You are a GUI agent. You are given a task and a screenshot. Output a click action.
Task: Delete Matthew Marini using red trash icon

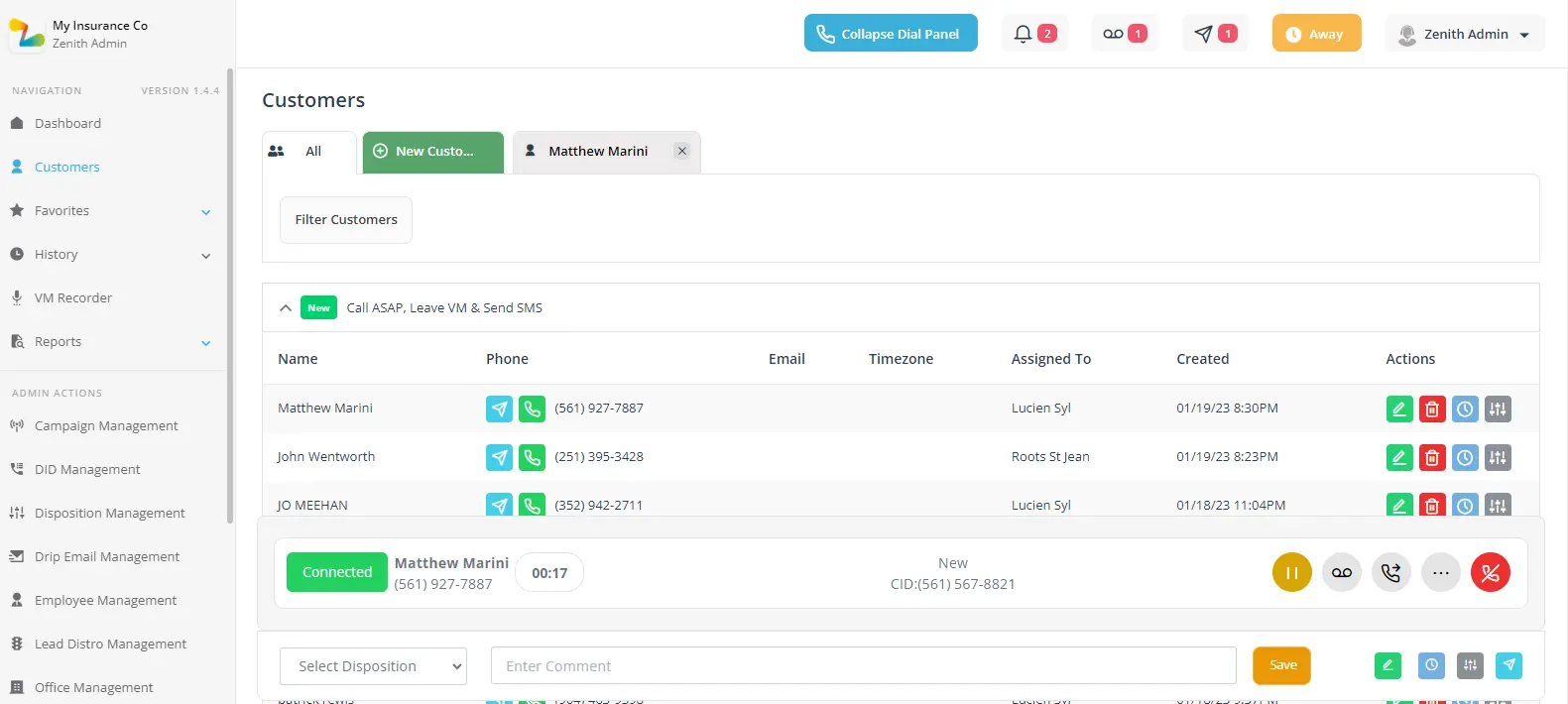point(1432,409)
